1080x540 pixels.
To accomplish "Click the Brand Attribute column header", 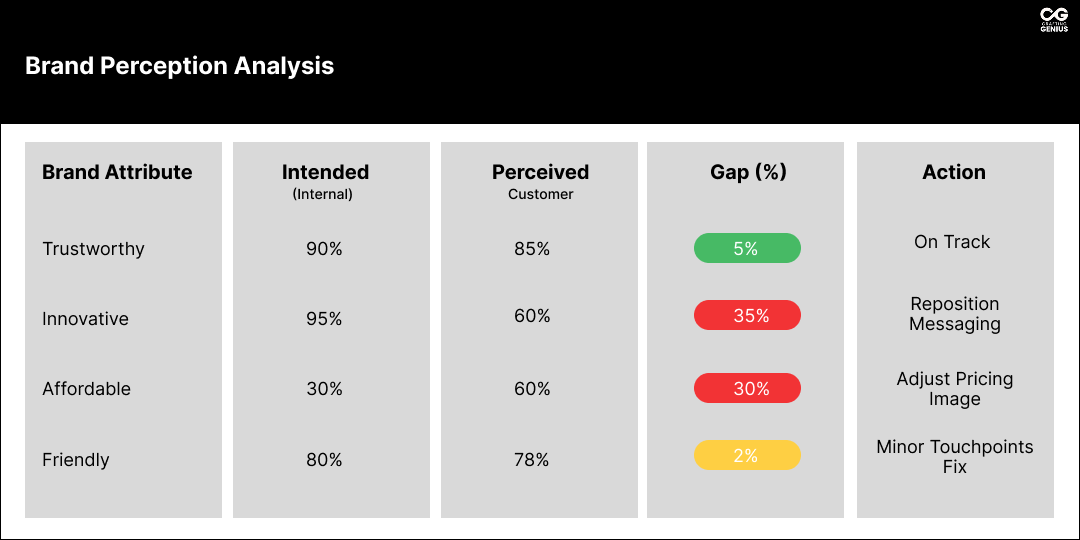I will click(117, 172).
